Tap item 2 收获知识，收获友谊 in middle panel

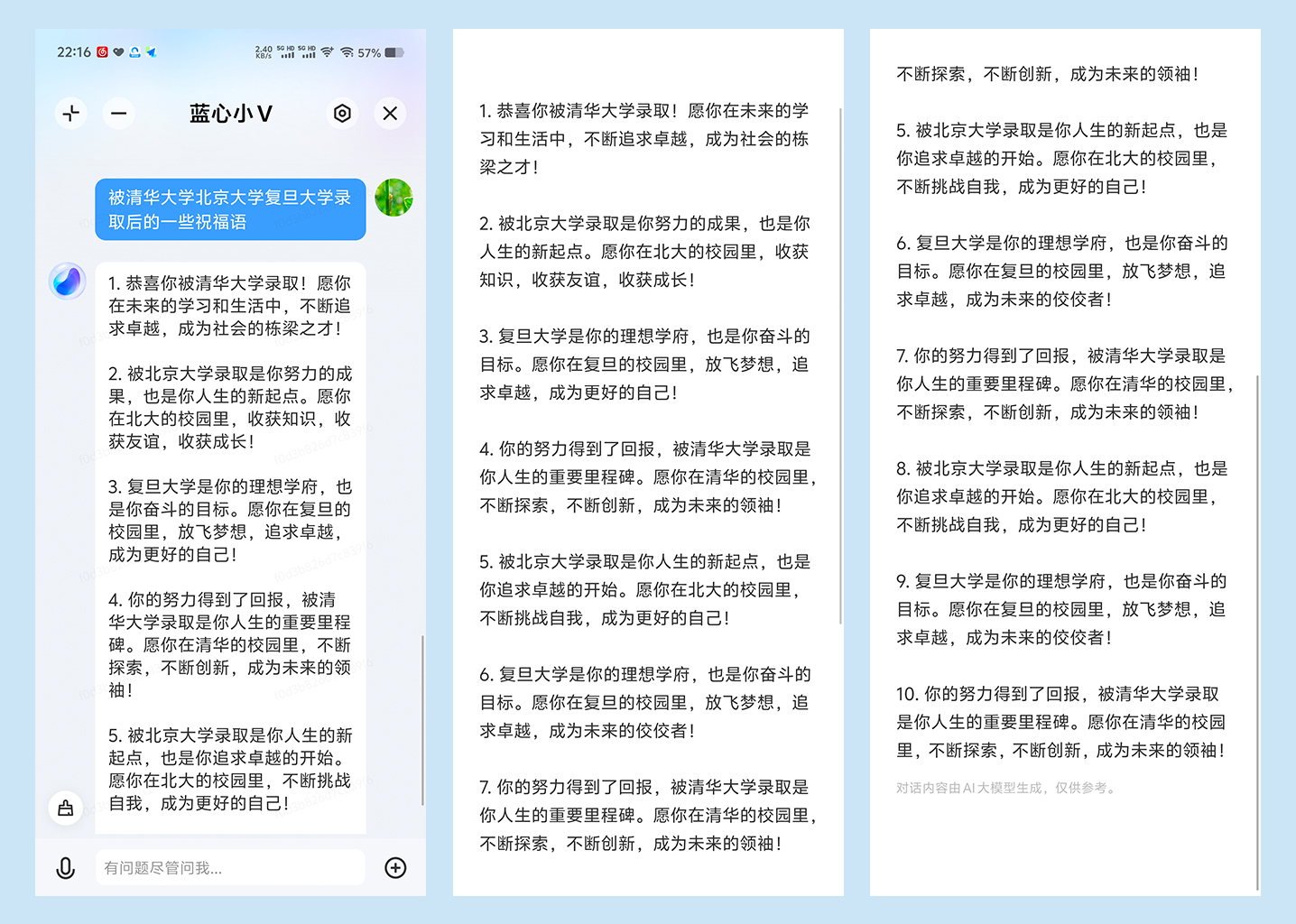tap(644, 251)
